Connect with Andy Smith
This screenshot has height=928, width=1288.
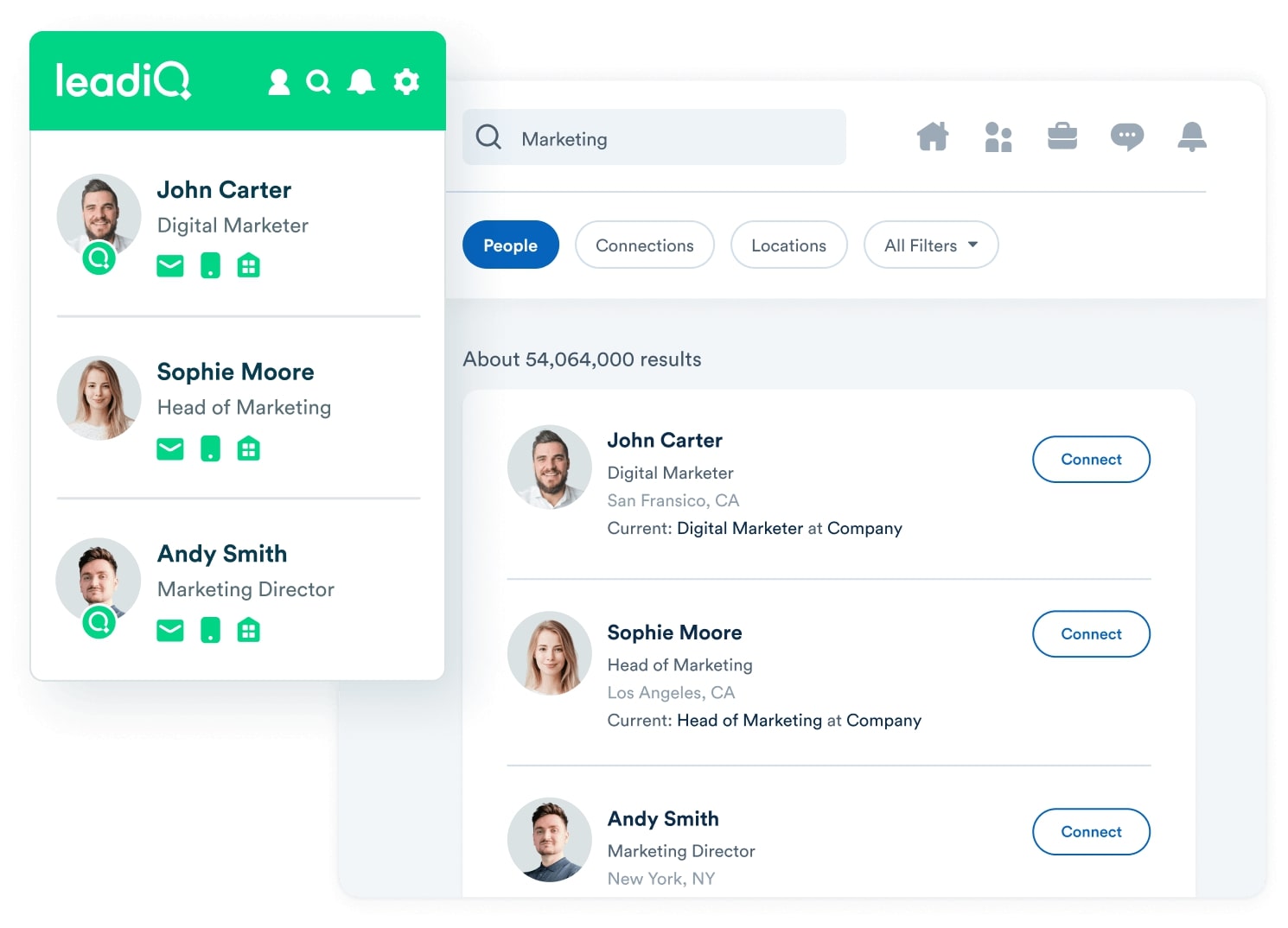[1091, 831]
